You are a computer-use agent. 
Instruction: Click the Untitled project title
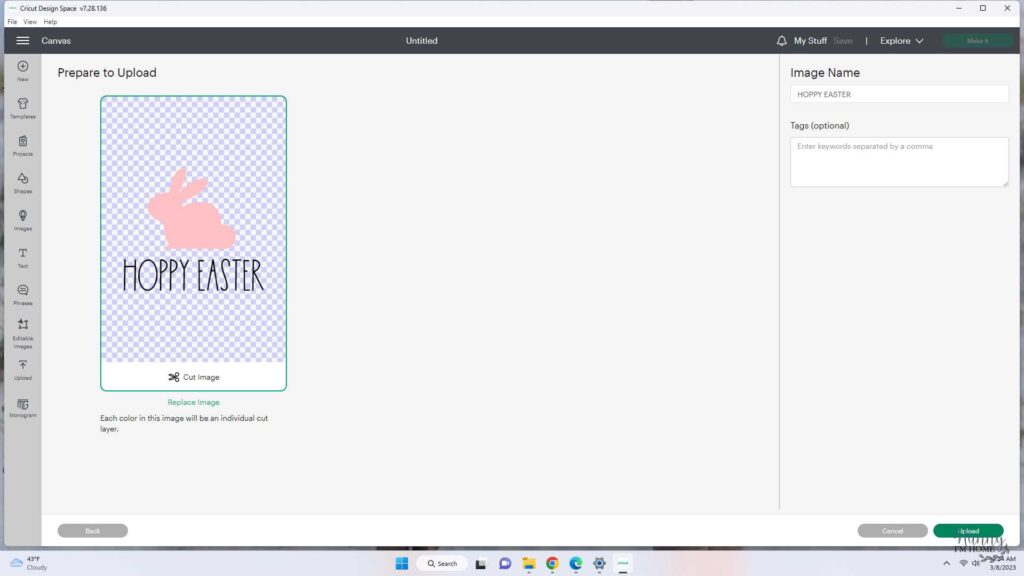(421, 40)
